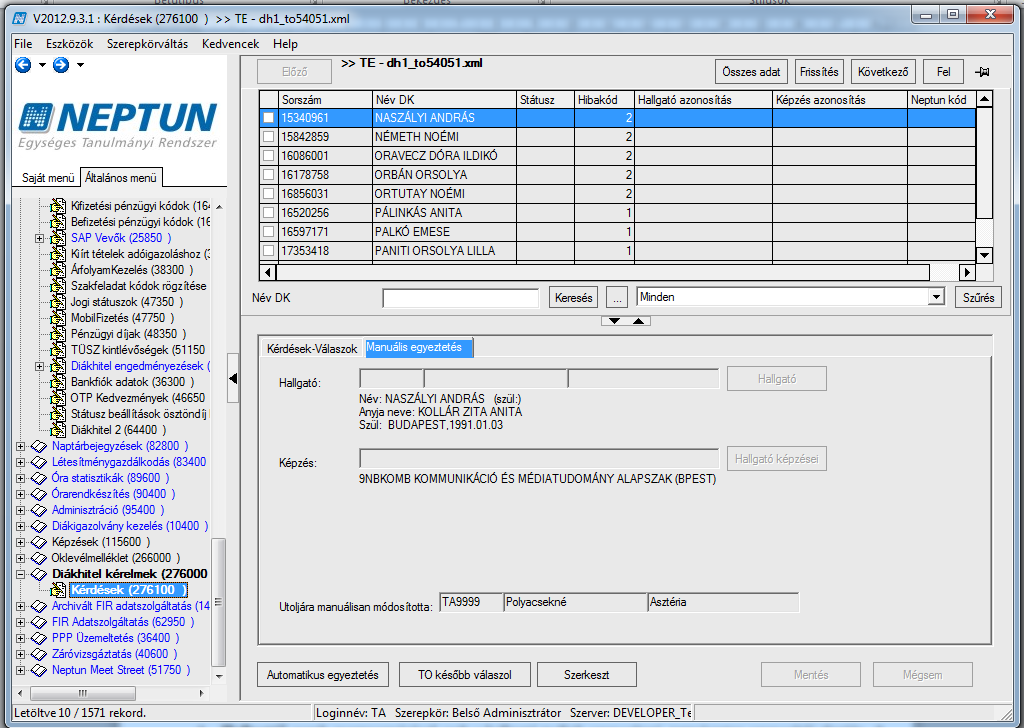This screenshot has height=728, width=1024.
Task: Click the Adminisztráció folder icon
Action: [39, 511]
